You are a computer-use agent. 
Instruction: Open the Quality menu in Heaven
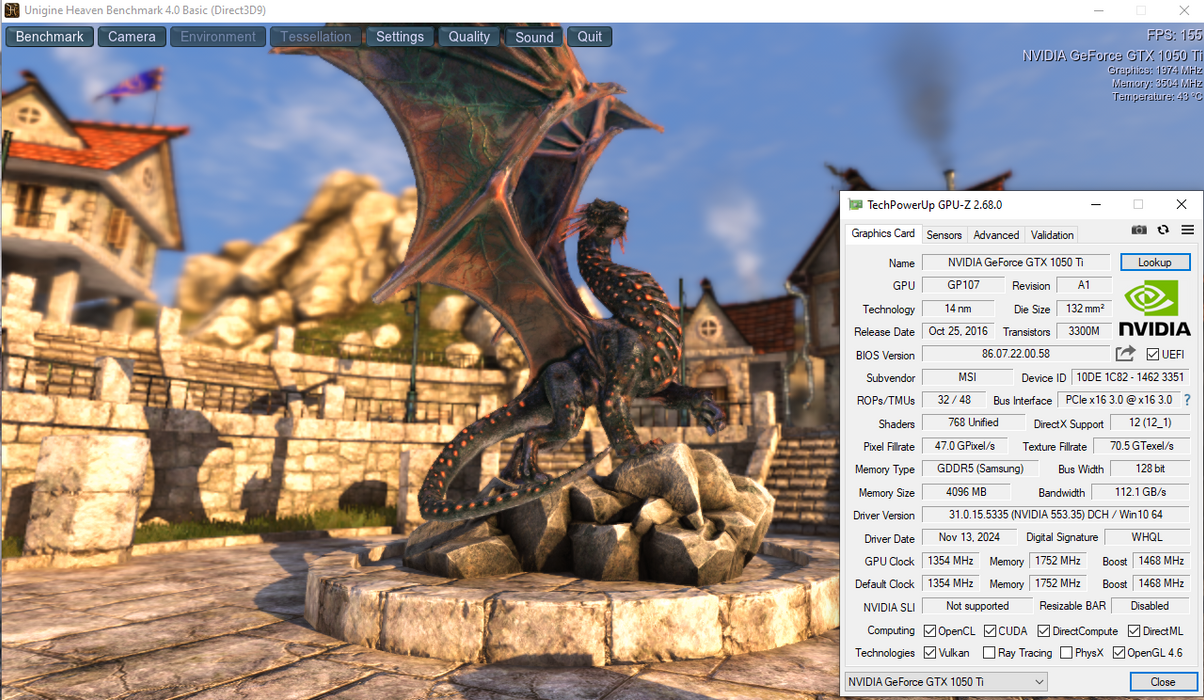coord(469,37)
